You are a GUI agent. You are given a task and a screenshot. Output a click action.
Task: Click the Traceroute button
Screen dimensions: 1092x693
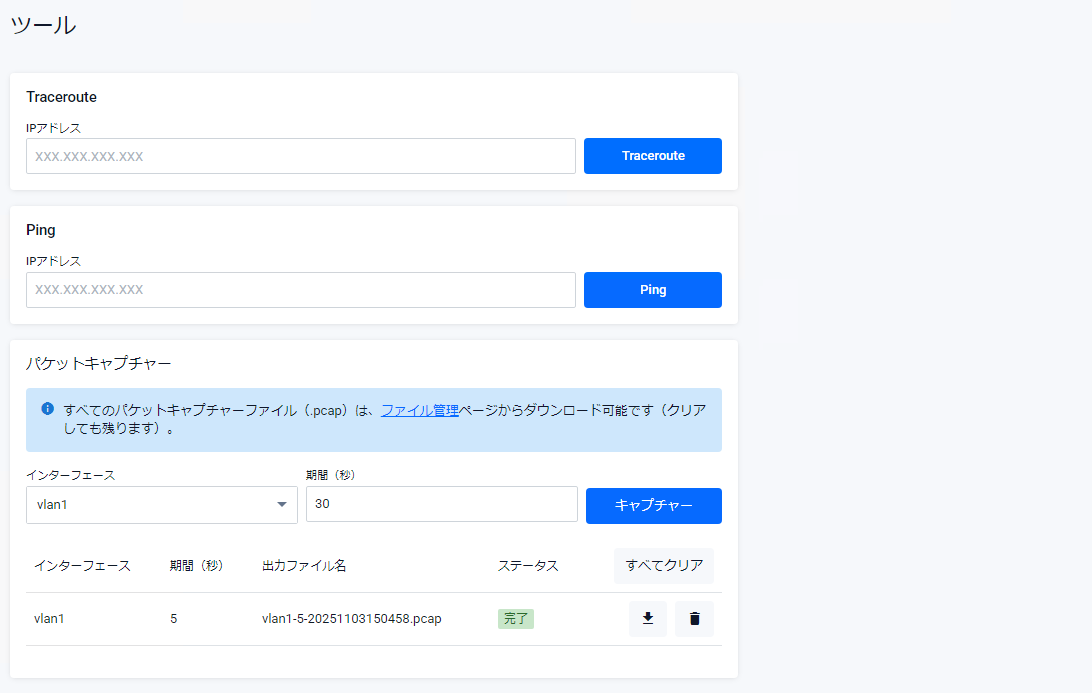652,155
